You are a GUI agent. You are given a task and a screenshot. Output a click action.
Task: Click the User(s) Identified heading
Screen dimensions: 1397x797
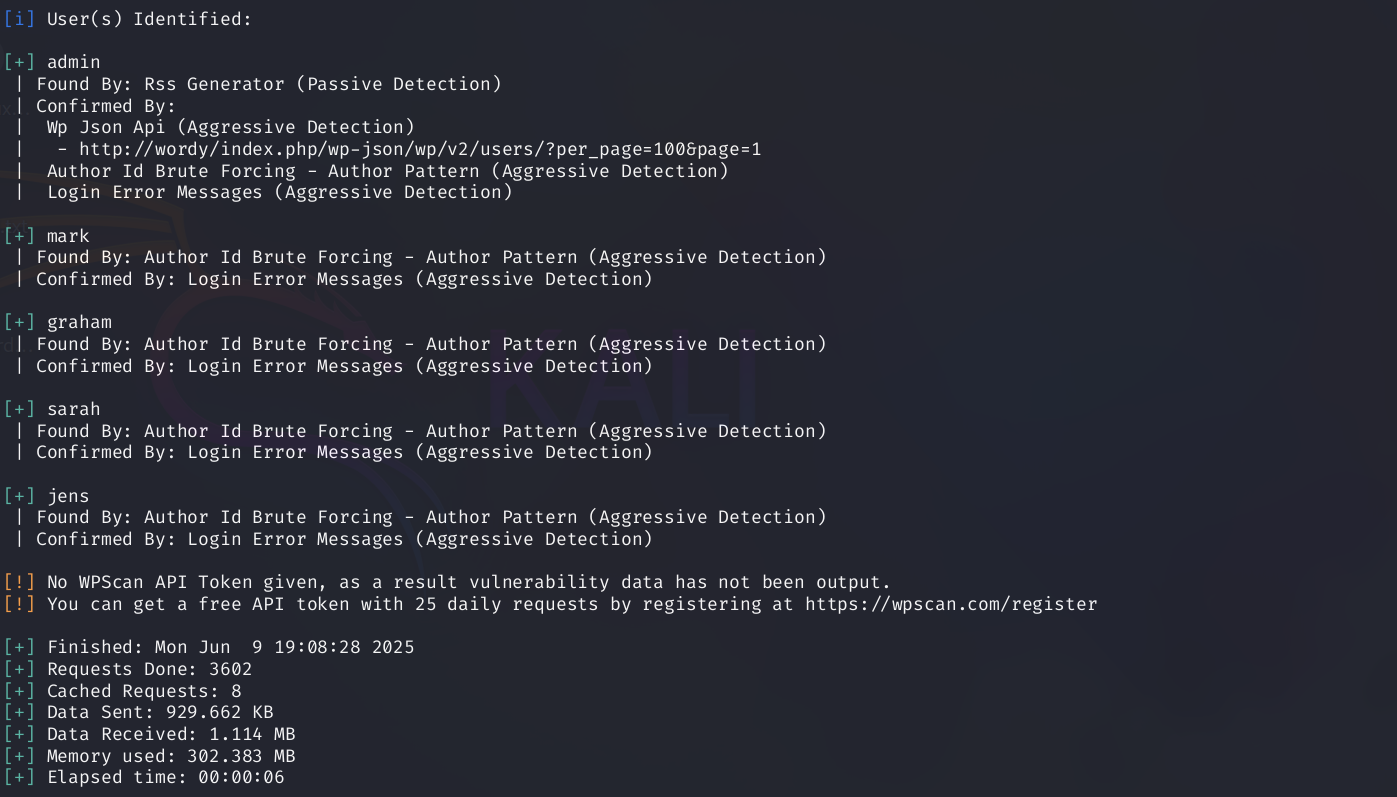tap(149, 19)
